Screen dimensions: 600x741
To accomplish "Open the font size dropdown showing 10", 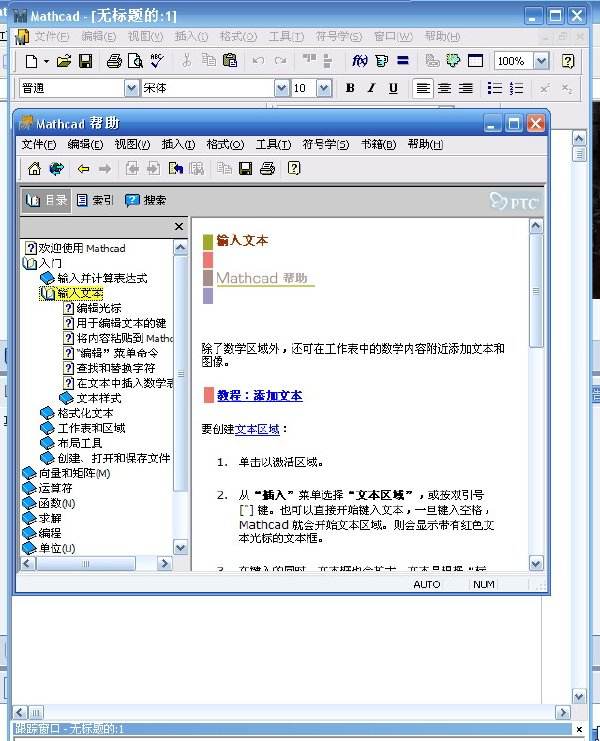I will pyautogui.click(x=324, y=88).
